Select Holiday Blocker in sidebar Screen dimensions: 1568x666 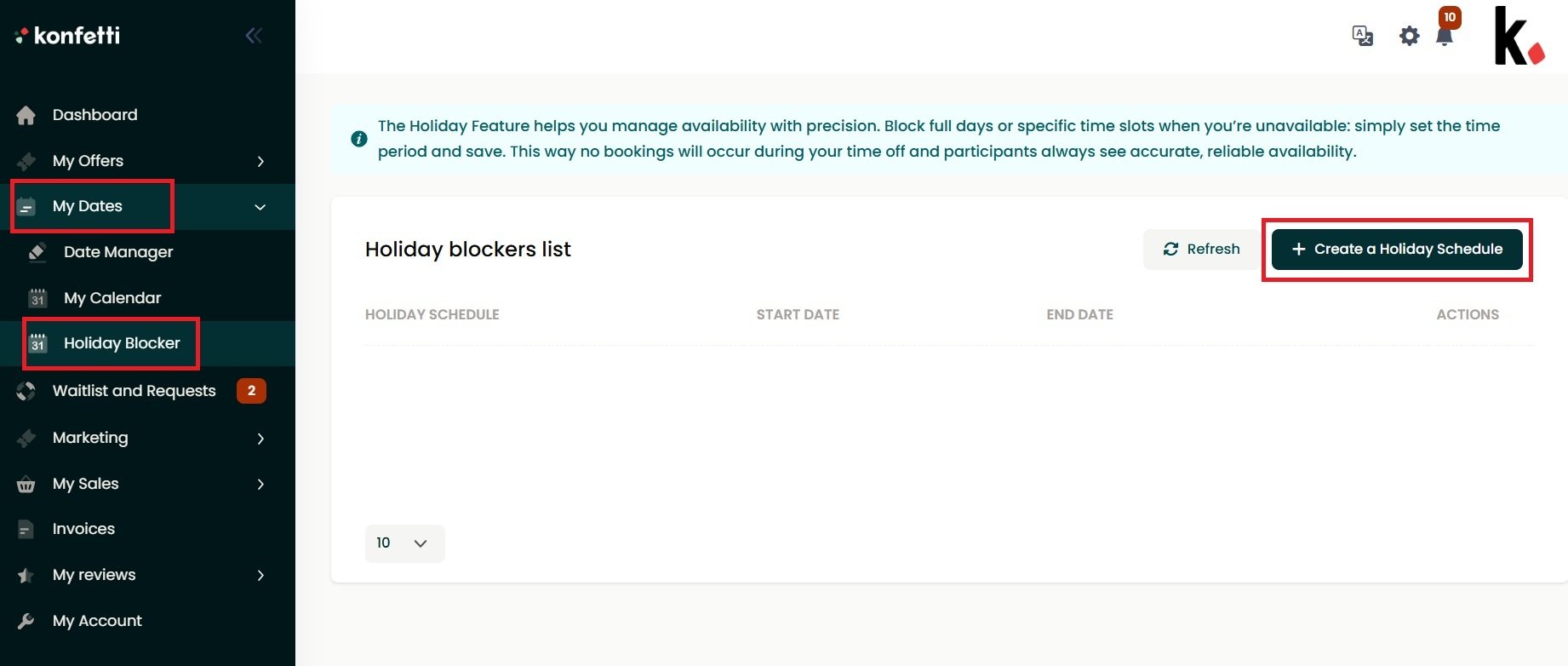click(x=122, y=343)
